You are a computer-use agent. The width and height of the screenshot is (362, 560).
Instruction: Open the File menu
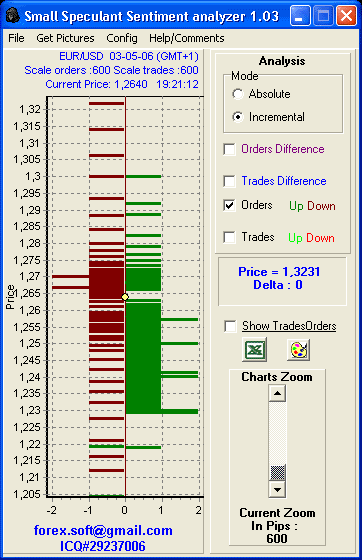pyautogui.click(x=16, y=38)
